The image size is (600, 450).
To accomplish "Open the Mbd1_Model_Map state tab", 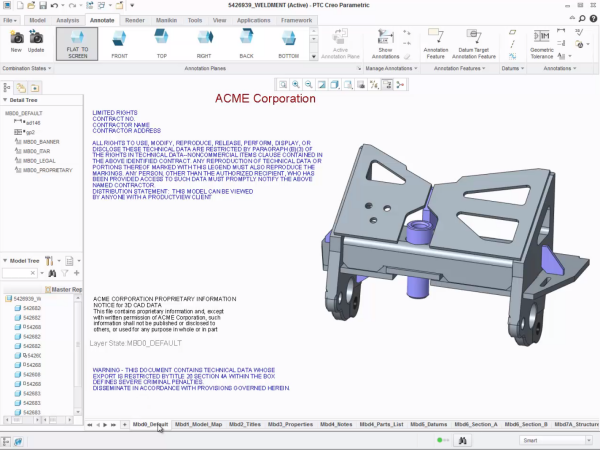I will click(x=198, y=424).
